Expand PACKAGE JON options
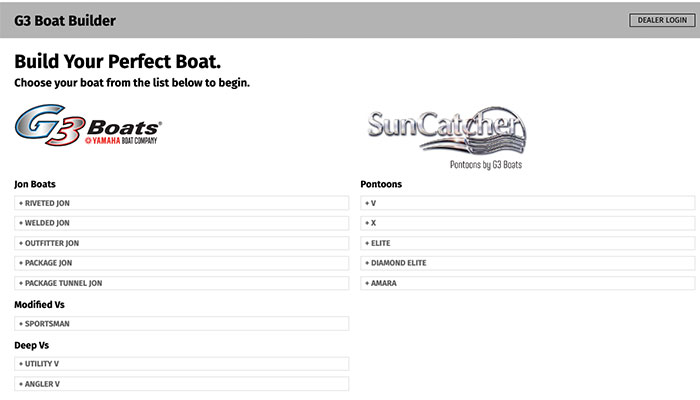Viewport: 700px width, 400px height. (181, 263)
